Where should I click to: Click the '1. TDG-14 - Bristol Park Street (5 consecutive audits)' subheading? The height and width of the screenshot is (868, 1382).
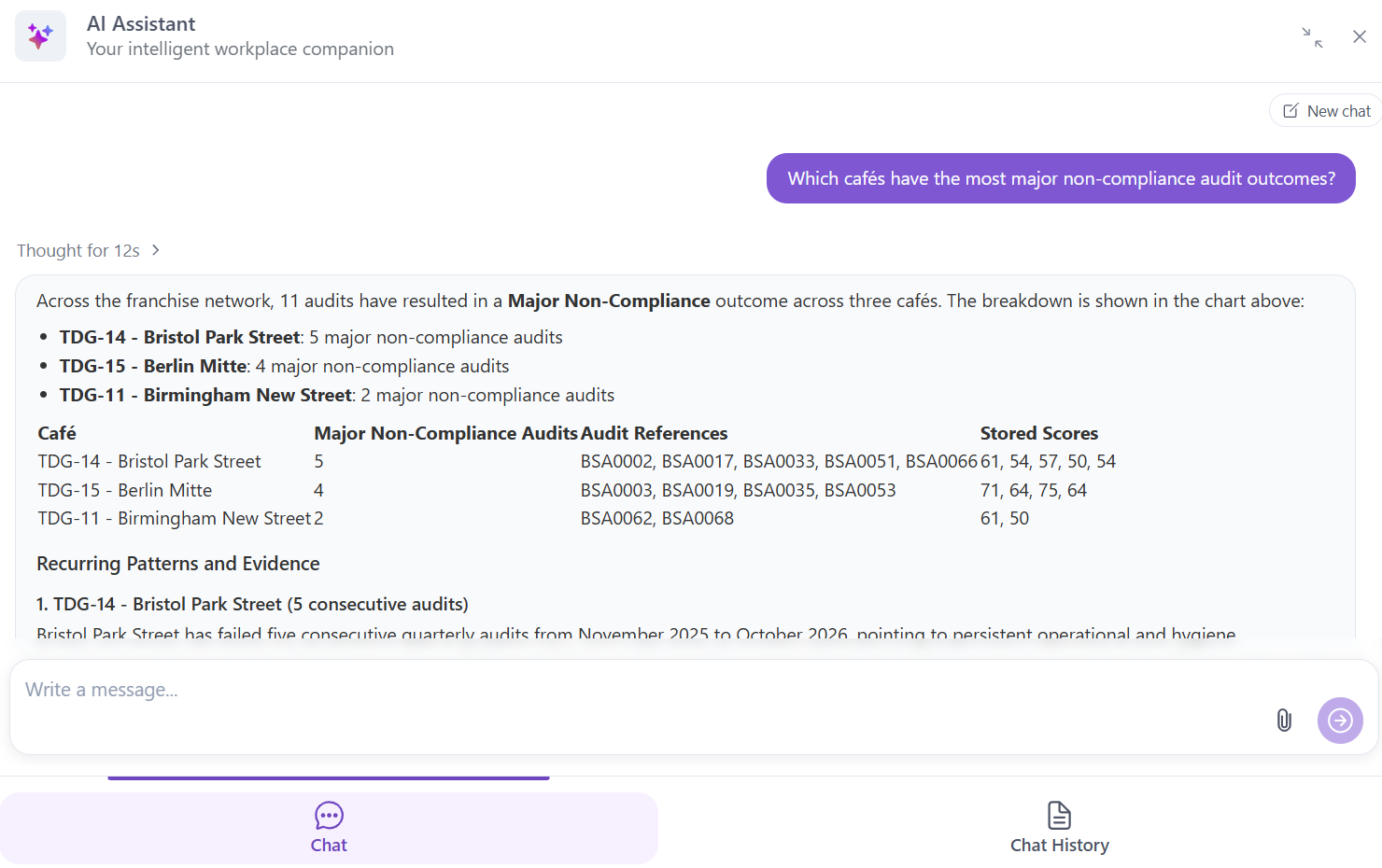[x=252, y=604]
